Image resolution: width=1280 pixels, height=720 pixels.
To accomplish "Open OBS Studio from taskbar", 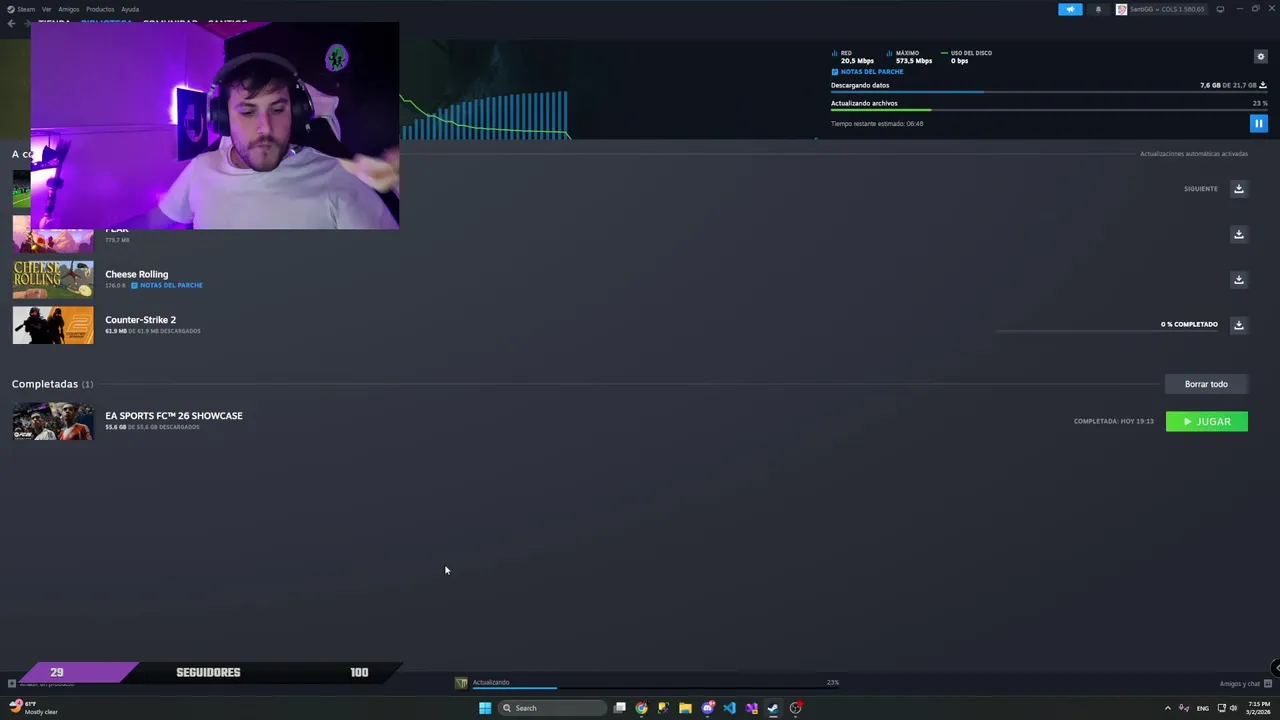I will tap(796, 708).
